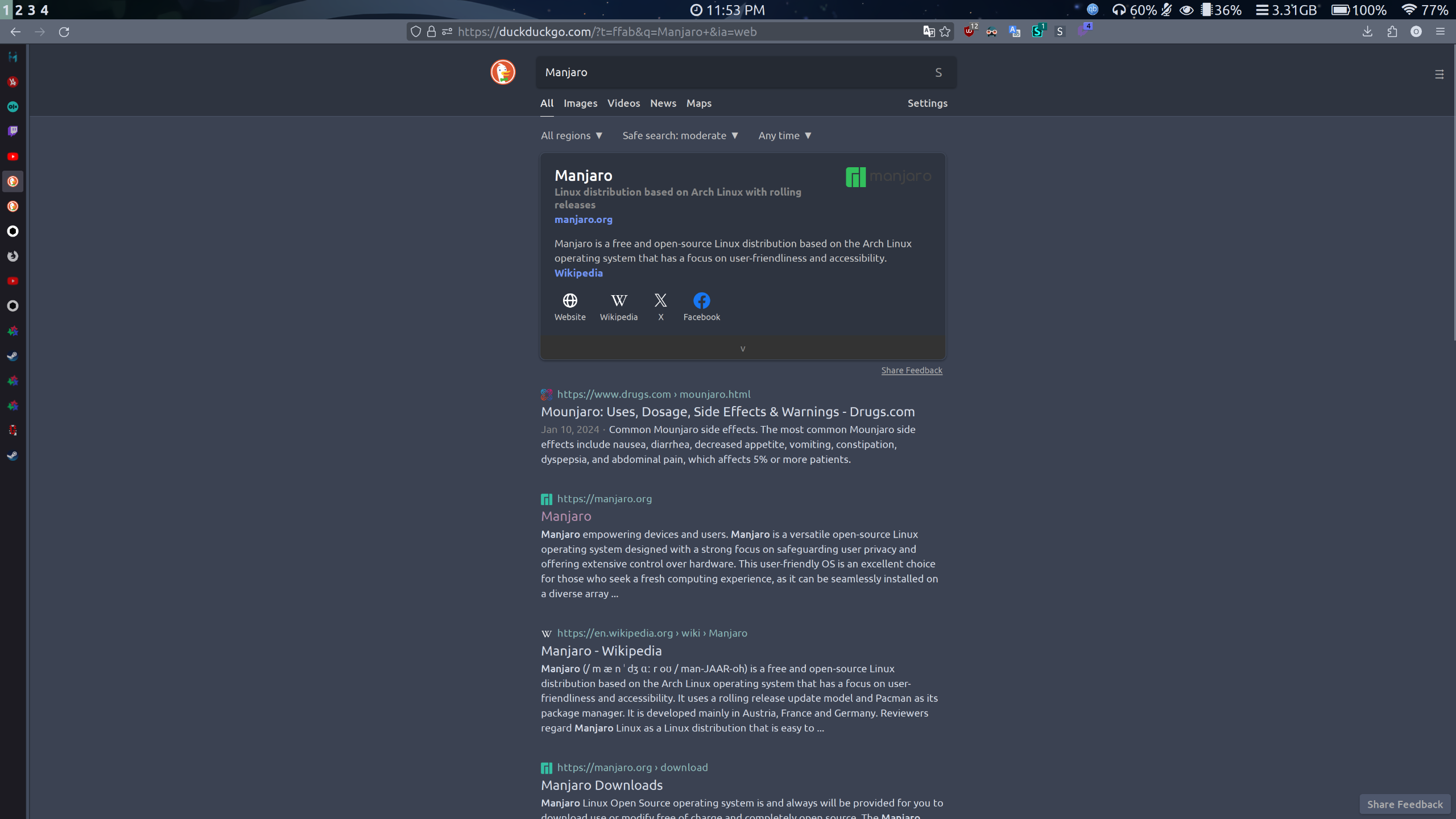
Task: Open DuckDuckGo side menu hamburger
Action: pos(1439,75)
